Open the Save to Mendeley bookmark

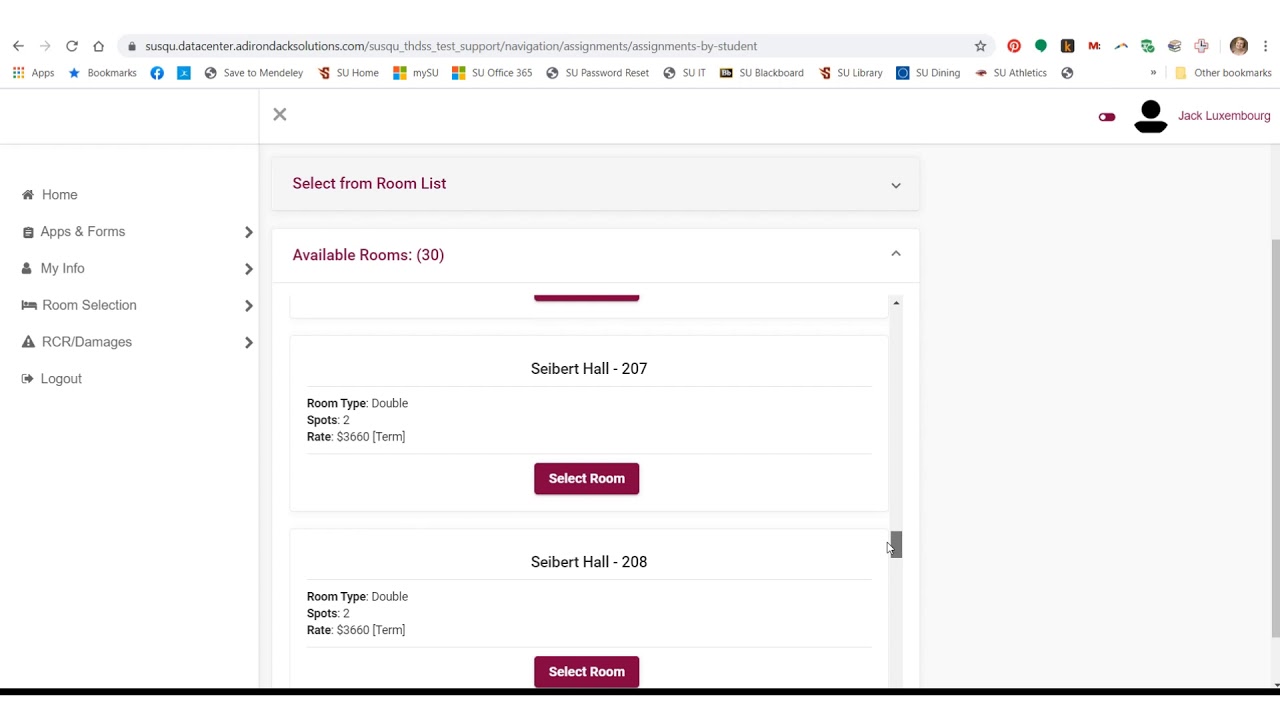coord(253,73)
